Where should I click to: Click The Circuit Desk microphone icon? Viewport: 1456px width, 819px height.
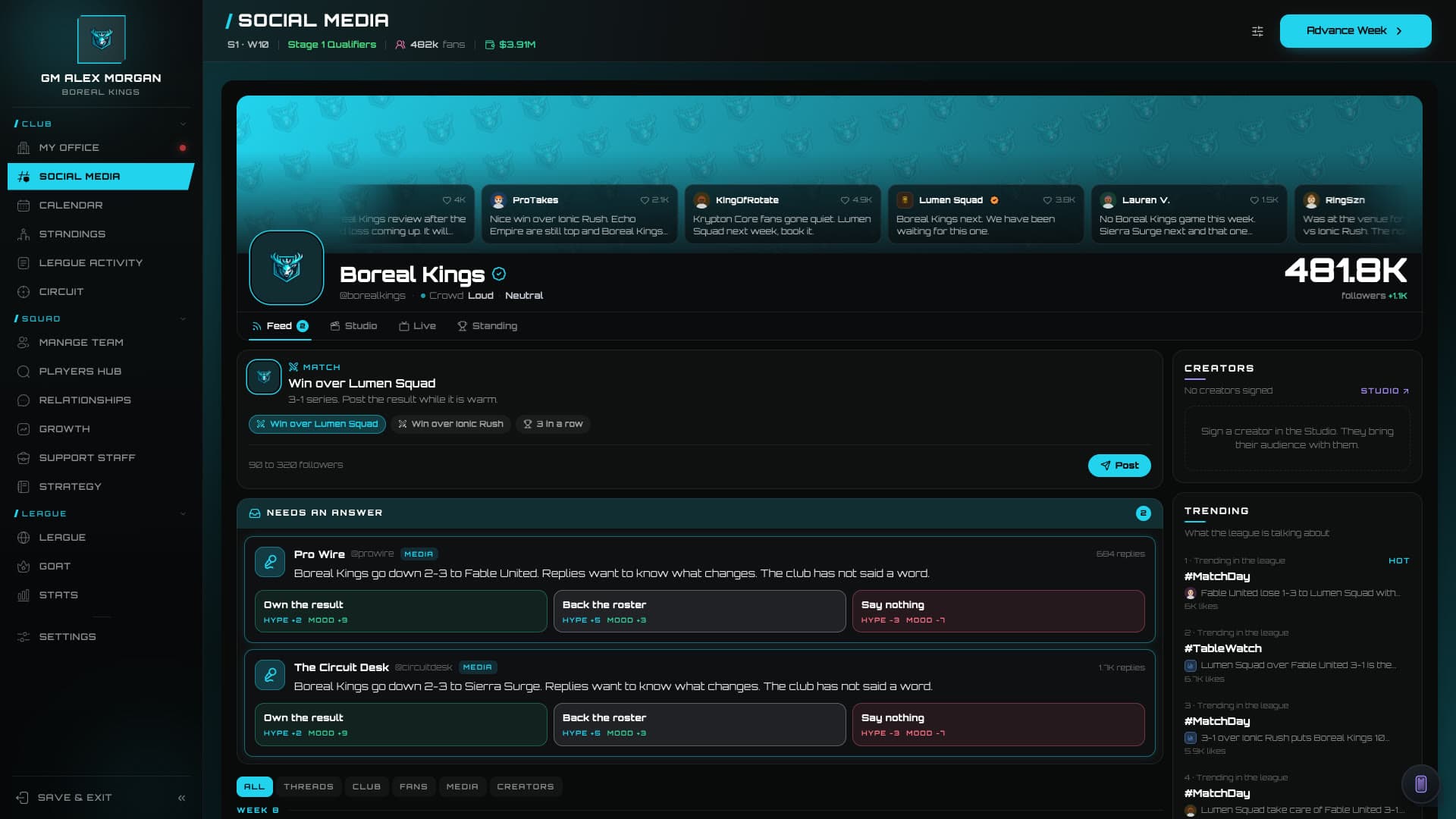(270, 675)
